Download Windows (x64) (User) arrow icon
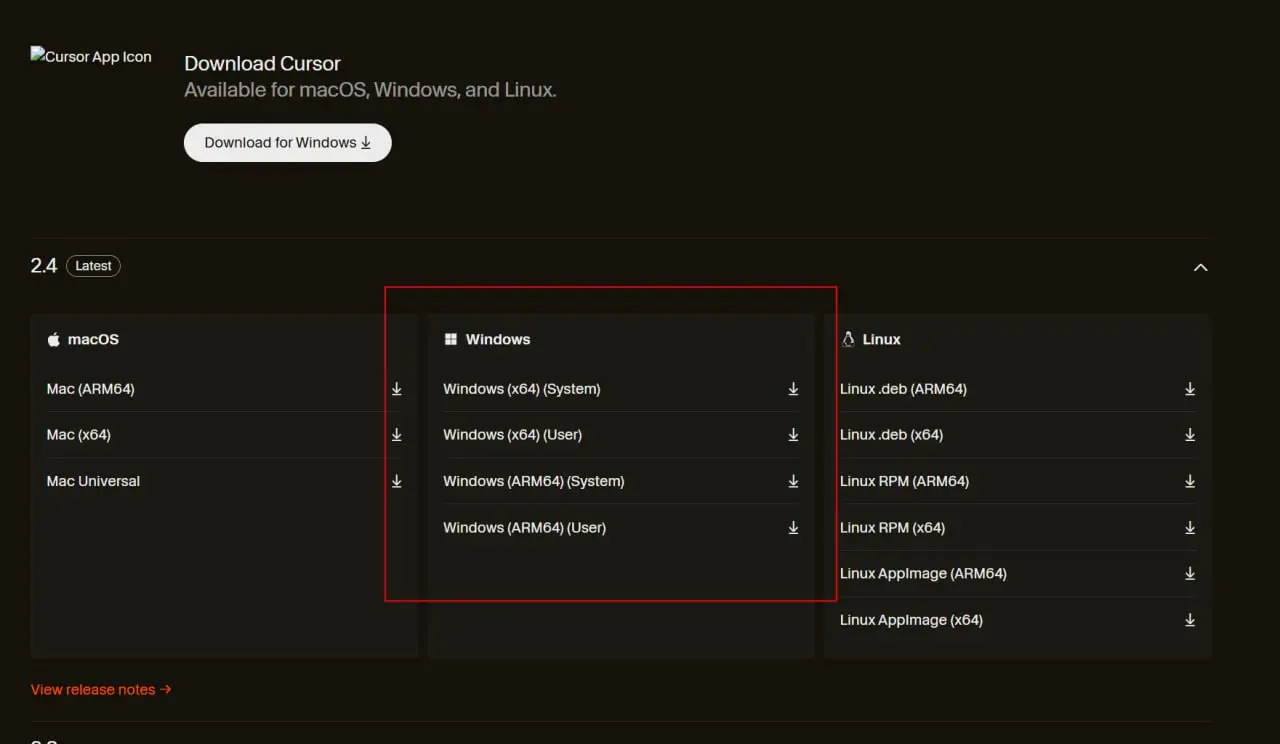This screenshot has width=1280, height=744. tap(793, 435)
